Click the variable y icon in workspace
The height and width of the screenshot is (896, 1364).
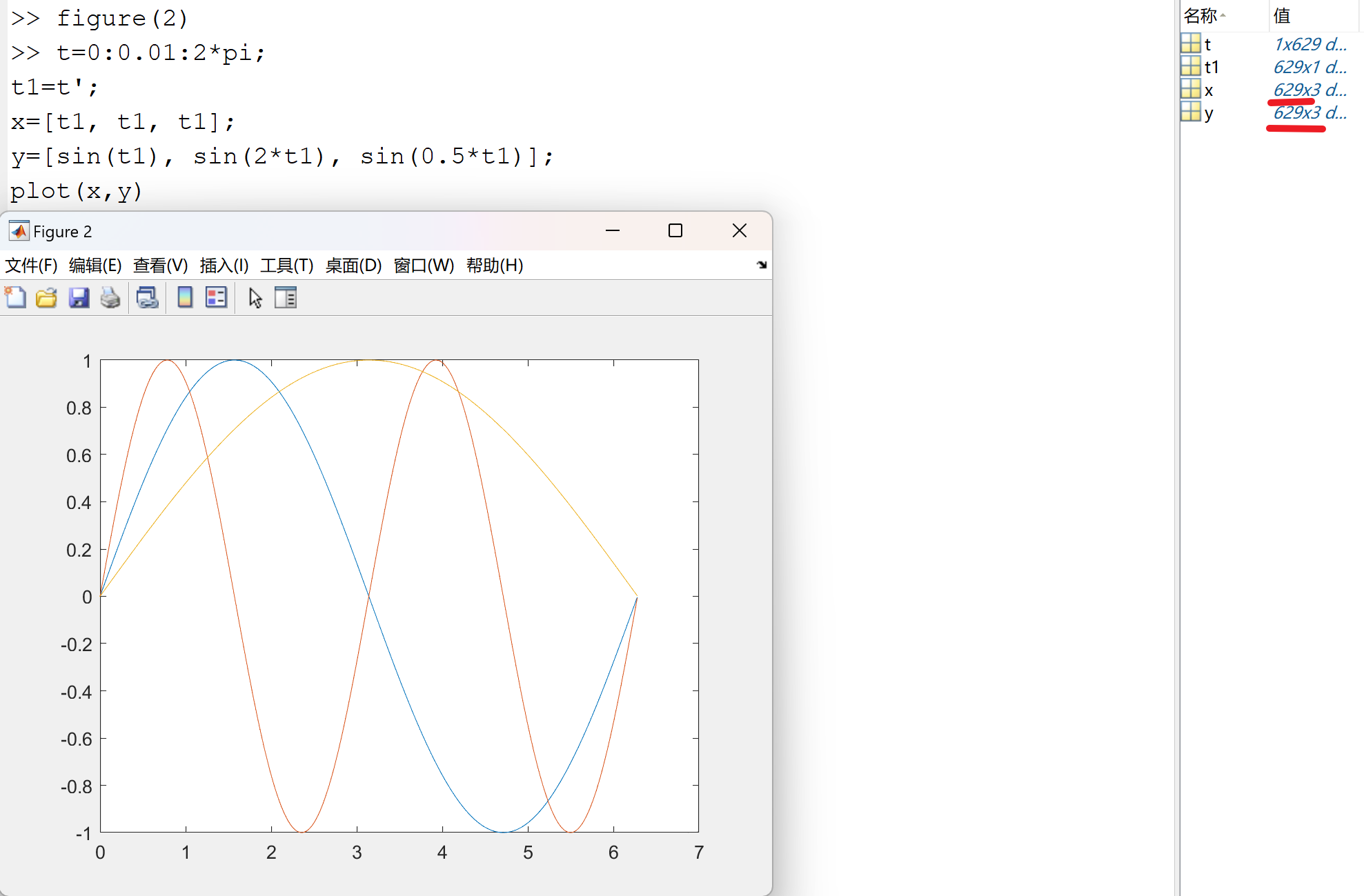1190,112
